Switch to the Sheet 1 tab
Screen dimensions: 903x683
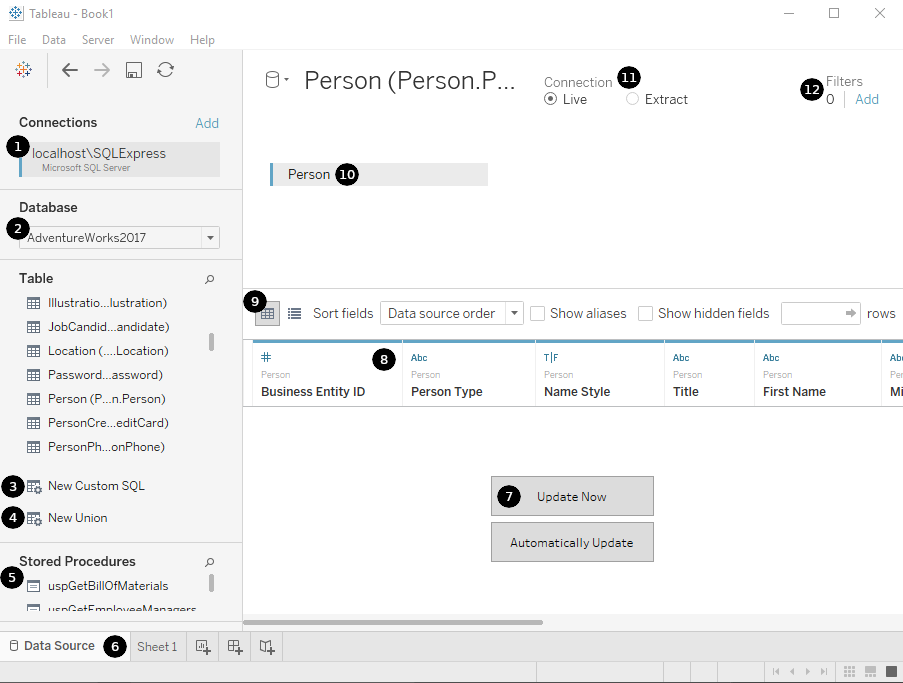tap(157, 647)
